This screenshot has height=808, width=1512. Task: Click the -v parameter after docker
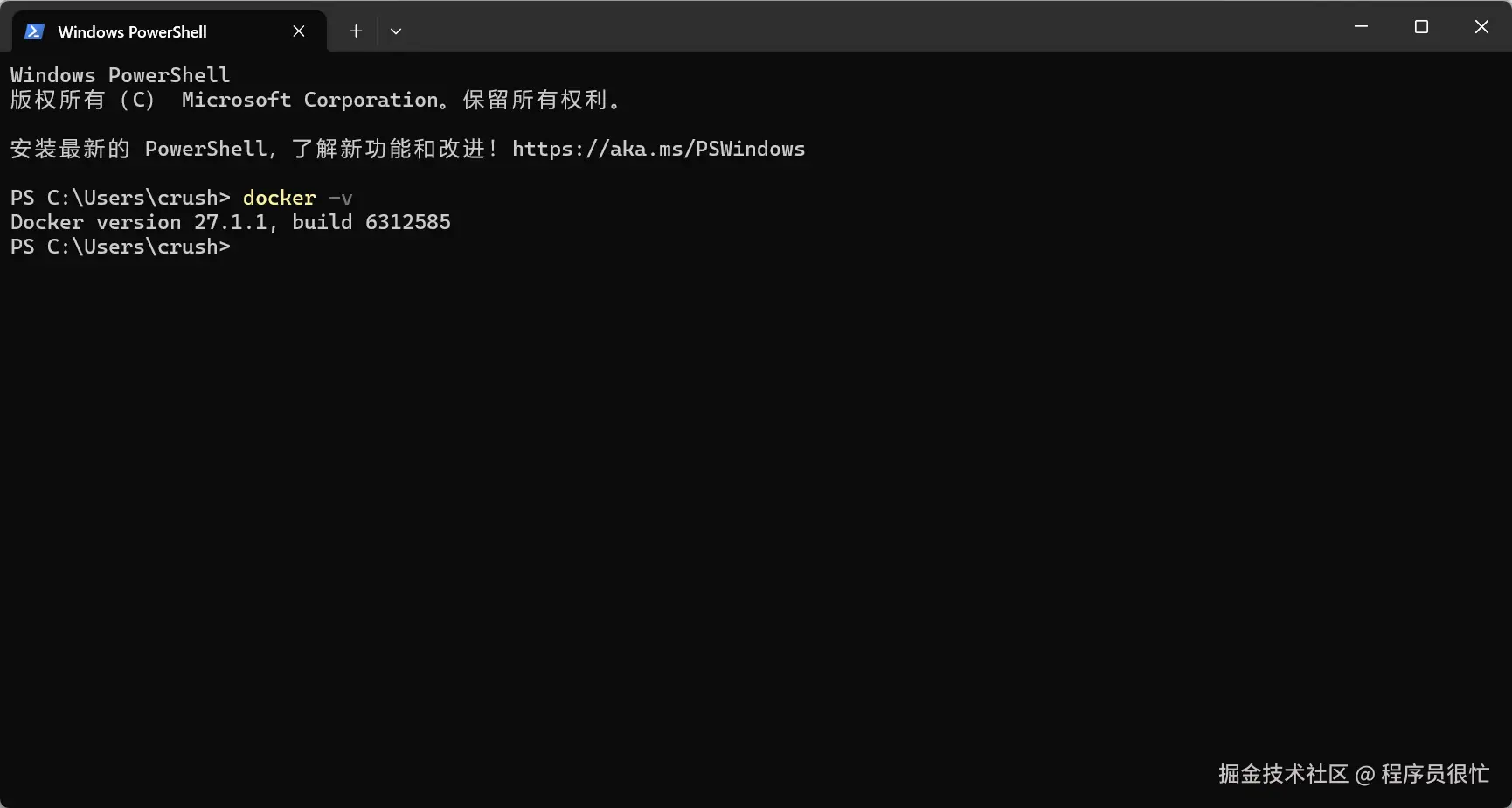341,198
